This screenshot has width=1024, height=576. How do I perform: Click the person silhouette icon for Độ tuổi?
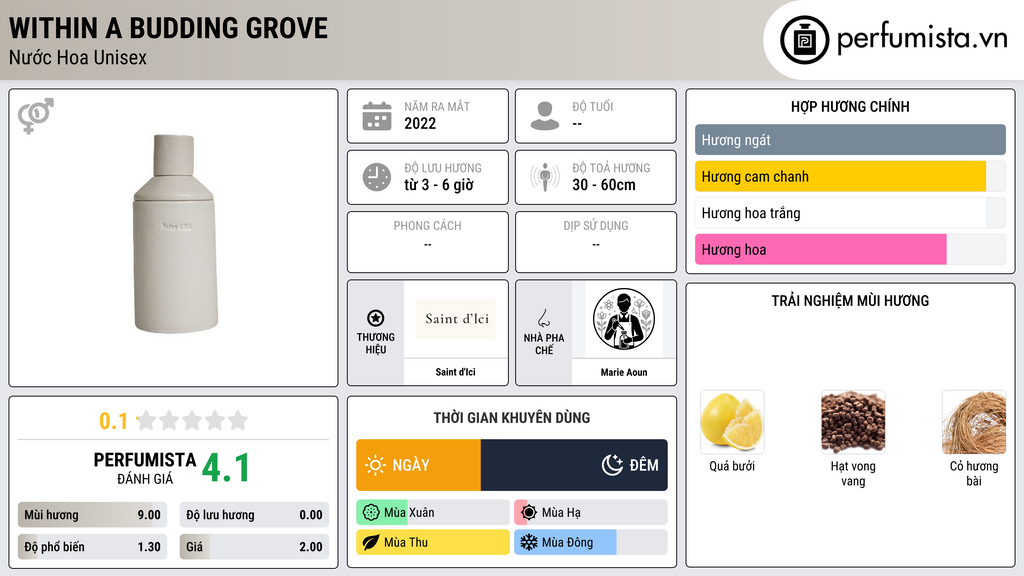[x=545, y=116]
